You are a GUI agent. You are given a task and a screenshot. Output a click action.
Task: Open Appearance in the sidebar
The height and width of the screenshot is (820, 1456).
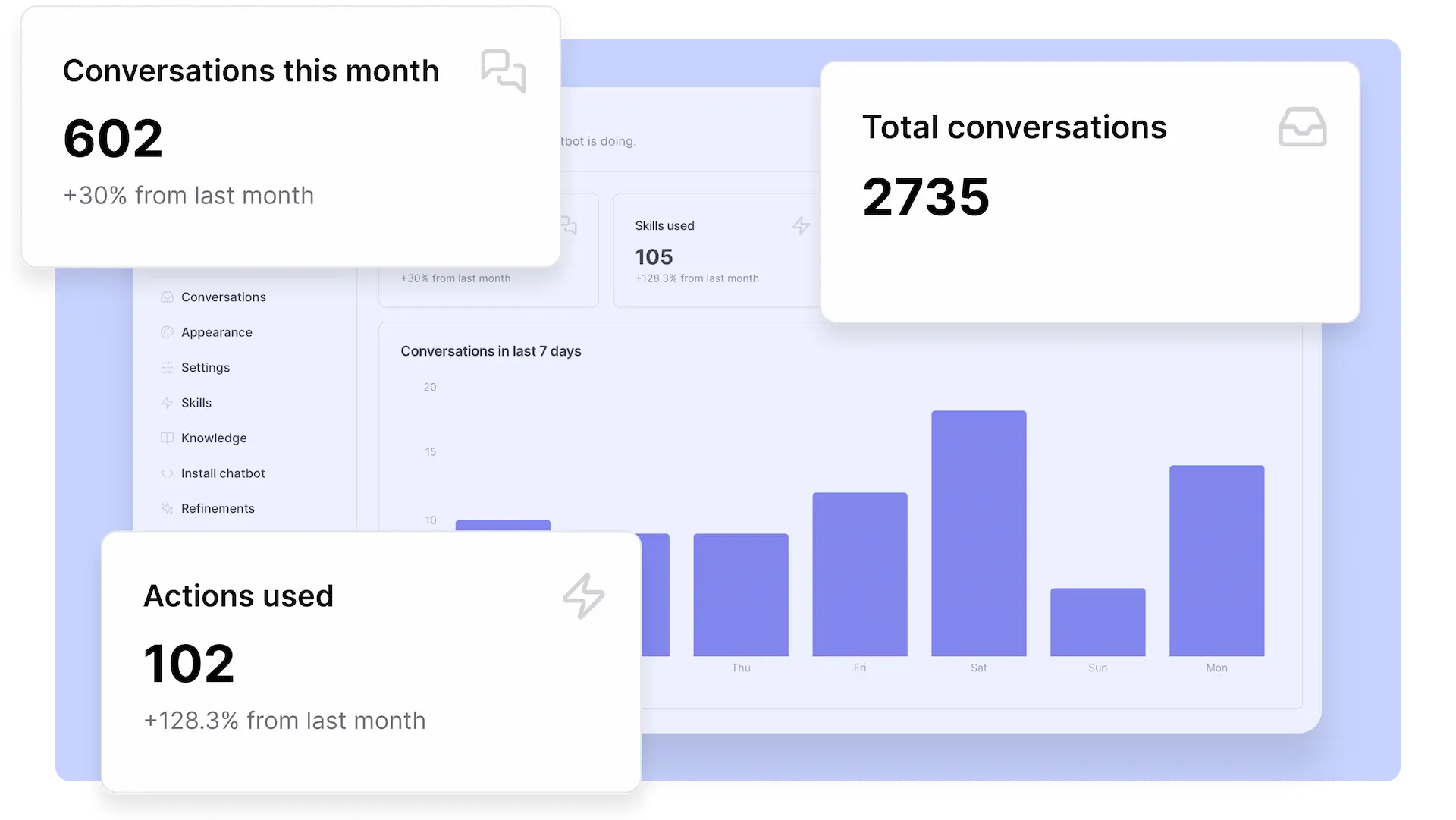click(x=216, y=332)
